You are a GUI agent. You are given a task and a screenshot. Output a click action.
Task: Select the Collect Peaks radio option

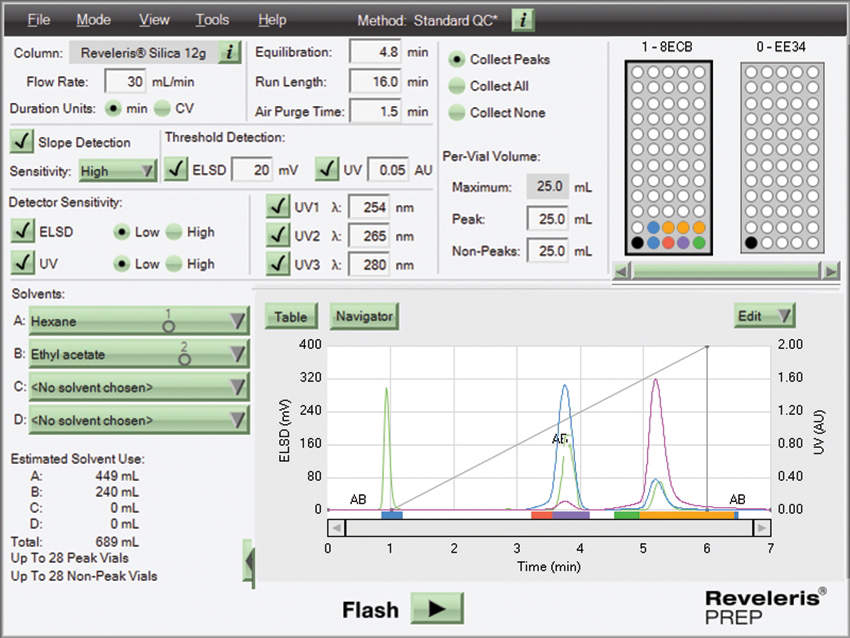click(456, 59)
